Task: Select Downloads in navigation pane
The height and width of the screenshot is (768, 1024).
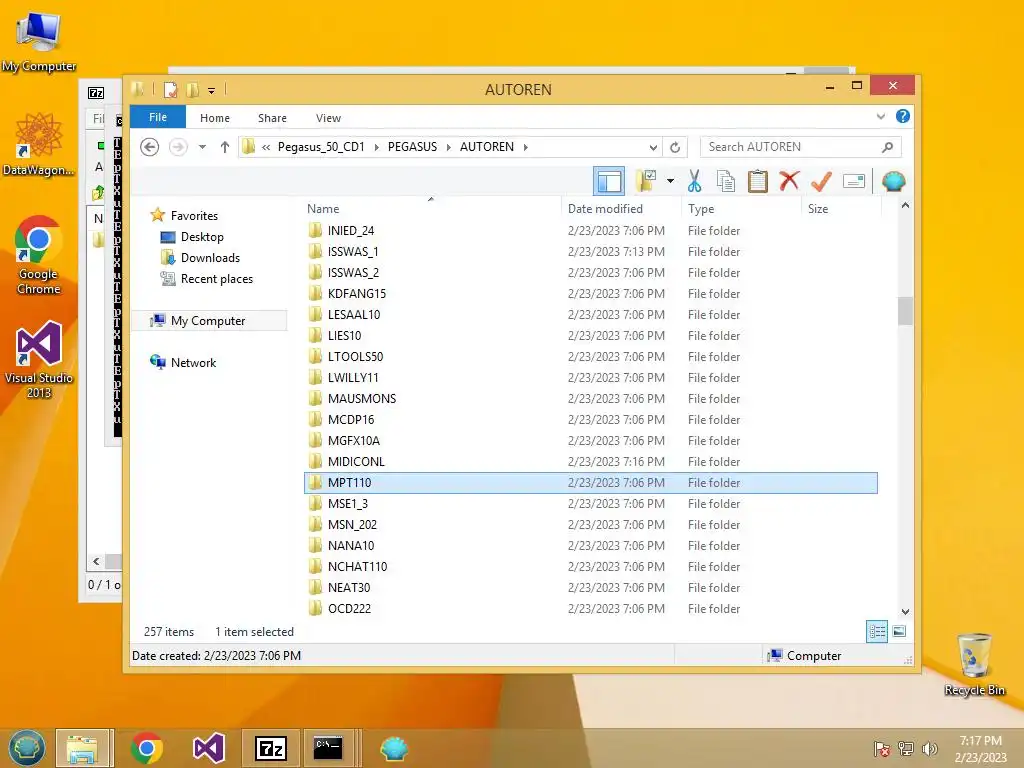Action: (210, 258)
